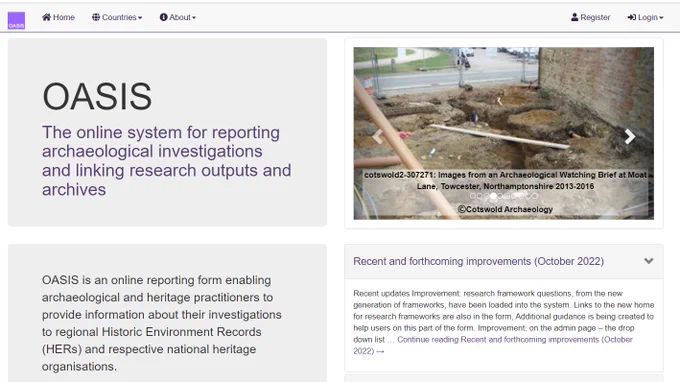Select the first carousel indicator dot
This screenshot has height=382, width=680.
(473, 196)
